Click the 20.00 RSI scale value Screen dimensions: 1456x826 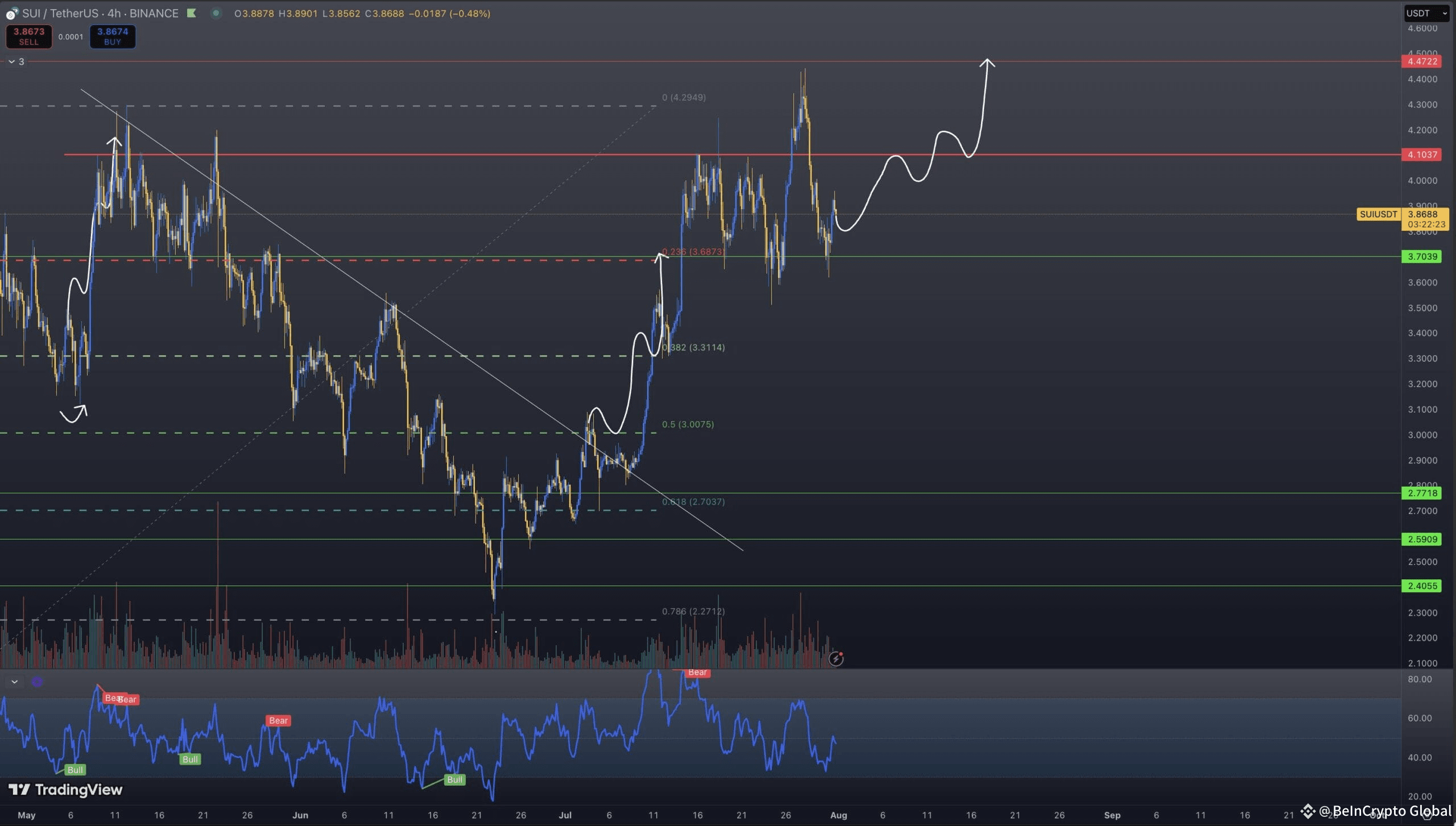(1420, 796)
